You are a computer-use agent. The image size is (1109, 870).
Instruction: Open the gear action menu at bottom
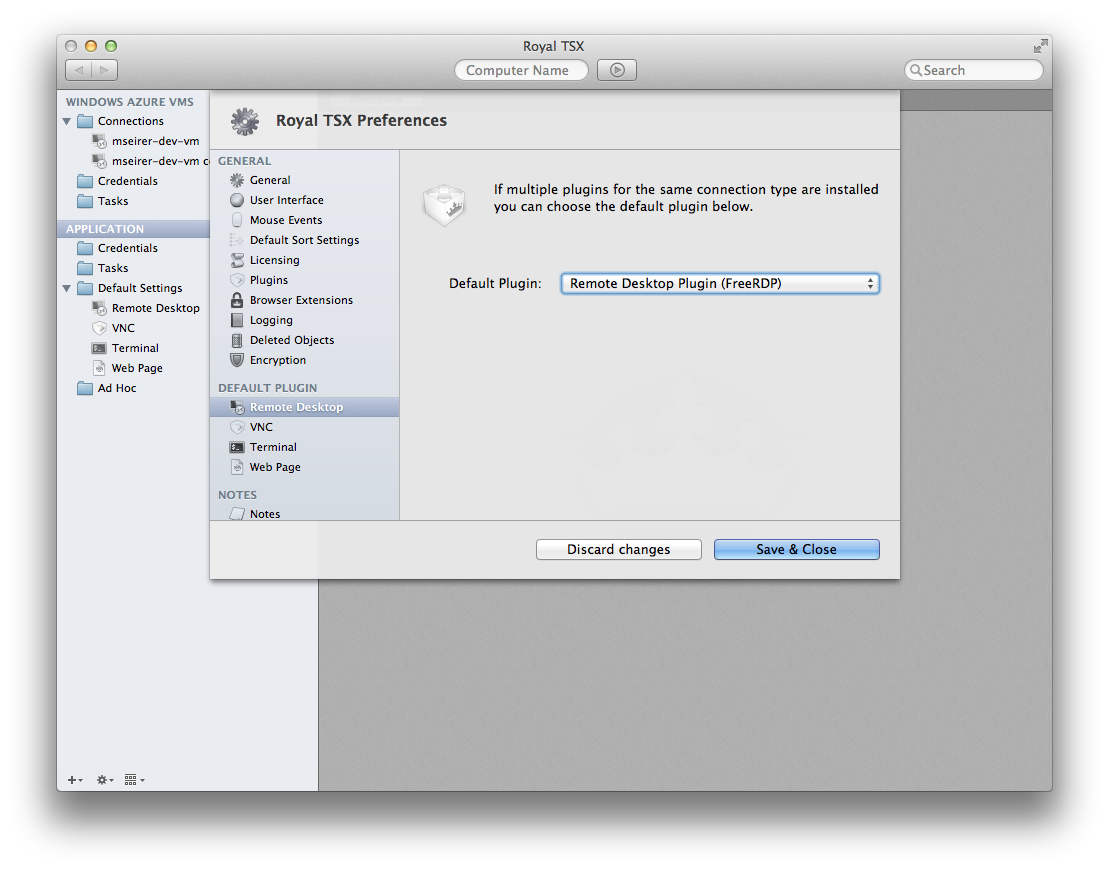pyautogui.click(x=105, y=780)
